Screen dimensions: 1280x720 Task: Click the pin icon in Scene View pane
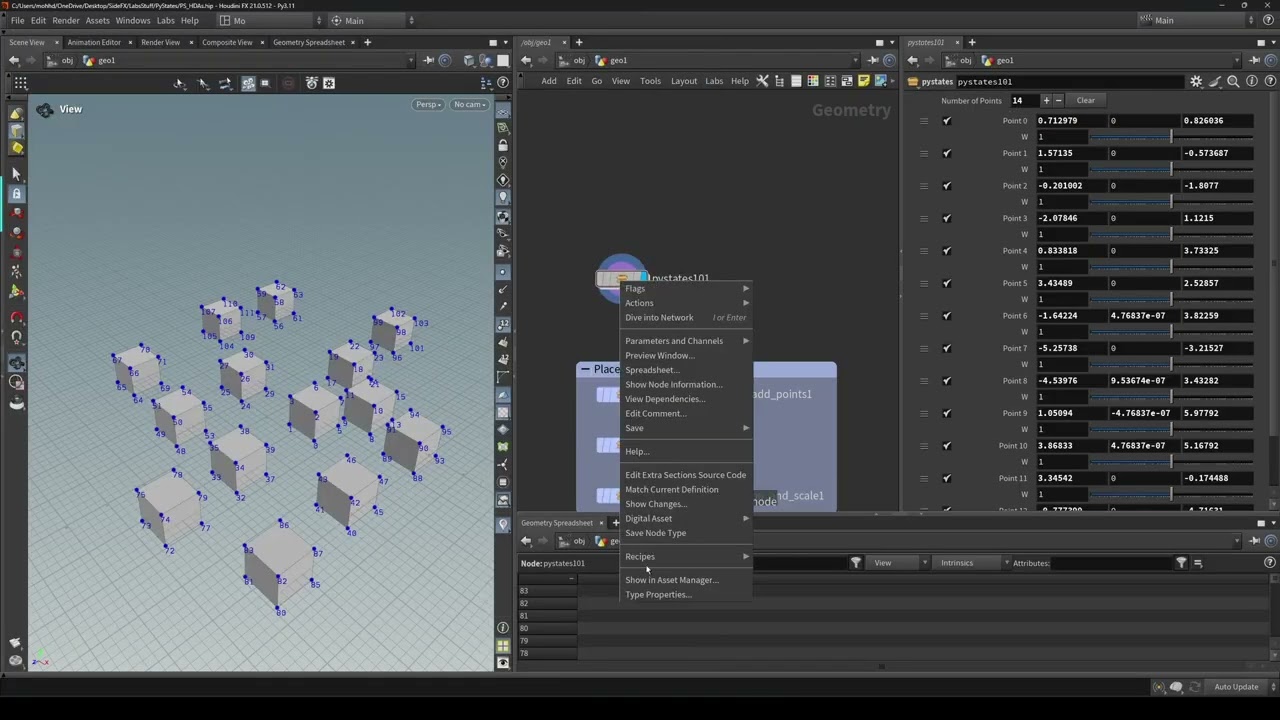pos(428,61)
